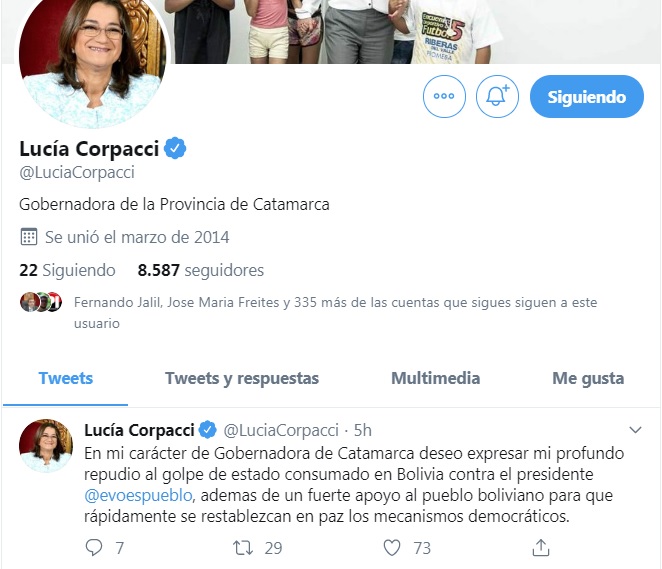Screen dimensions: 662x569
Task: Open the three-dots more options button
Action: point(444,96)
